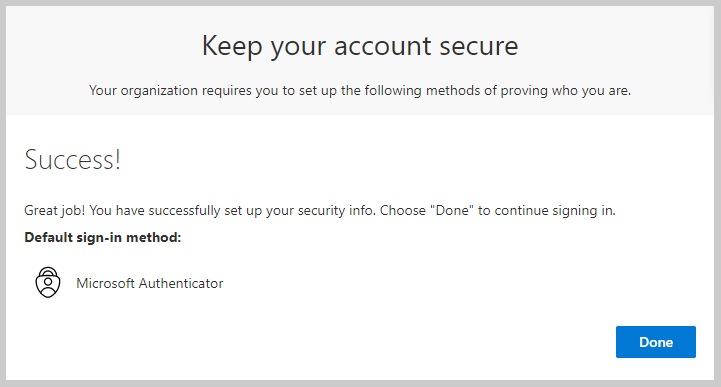Click the quoted word "Done" in the instructions
The image size is (721, 387).
tap(452, 210)
